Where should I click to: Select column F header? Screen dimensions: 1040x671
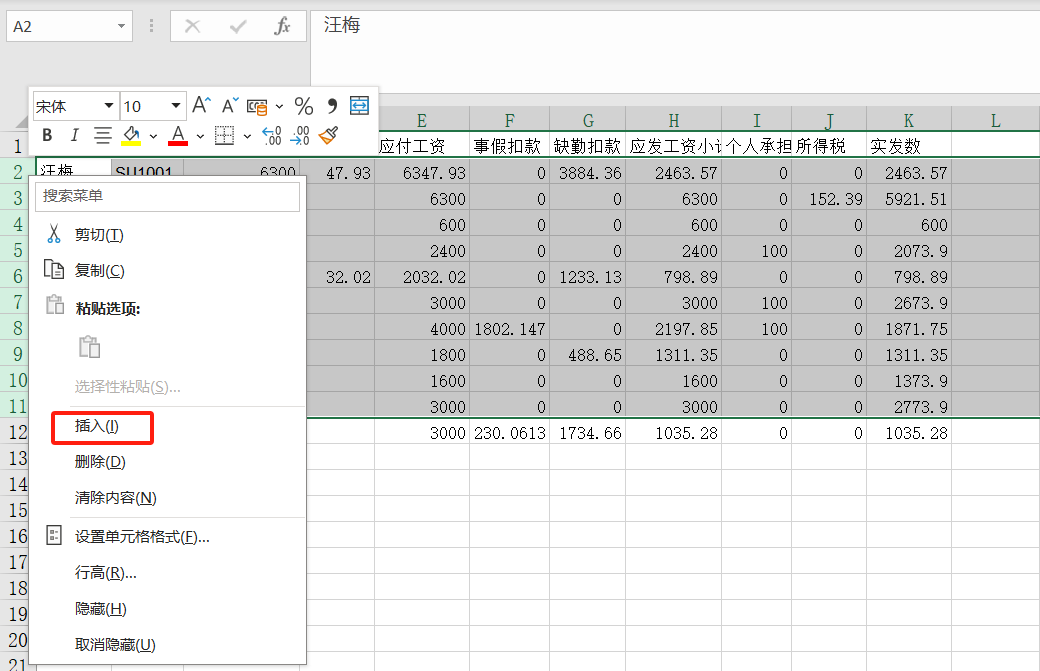(509, 121)
